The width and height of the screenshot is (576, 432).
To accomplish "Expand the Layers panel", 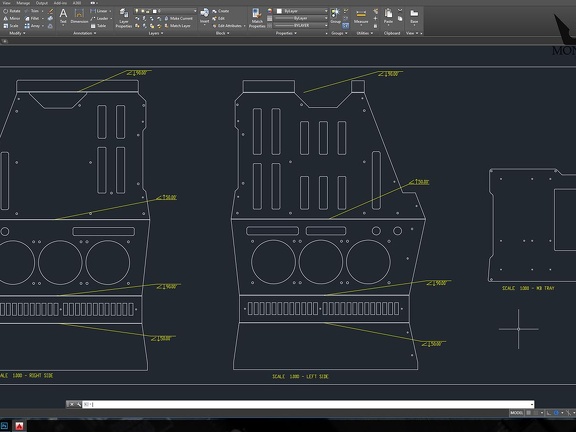I will (x=156, y=33).
